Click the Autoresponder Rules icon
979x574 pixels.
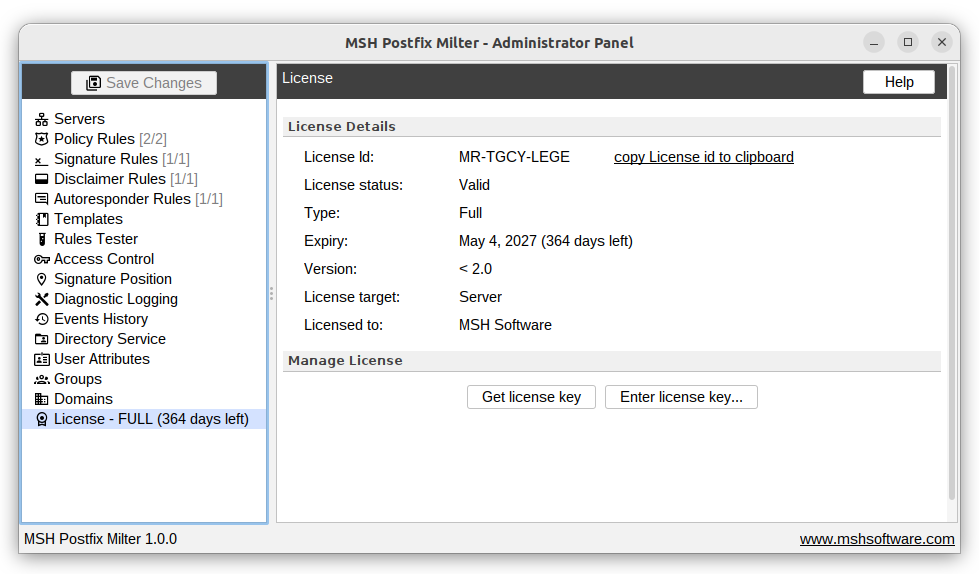click(x=41, y=199)
